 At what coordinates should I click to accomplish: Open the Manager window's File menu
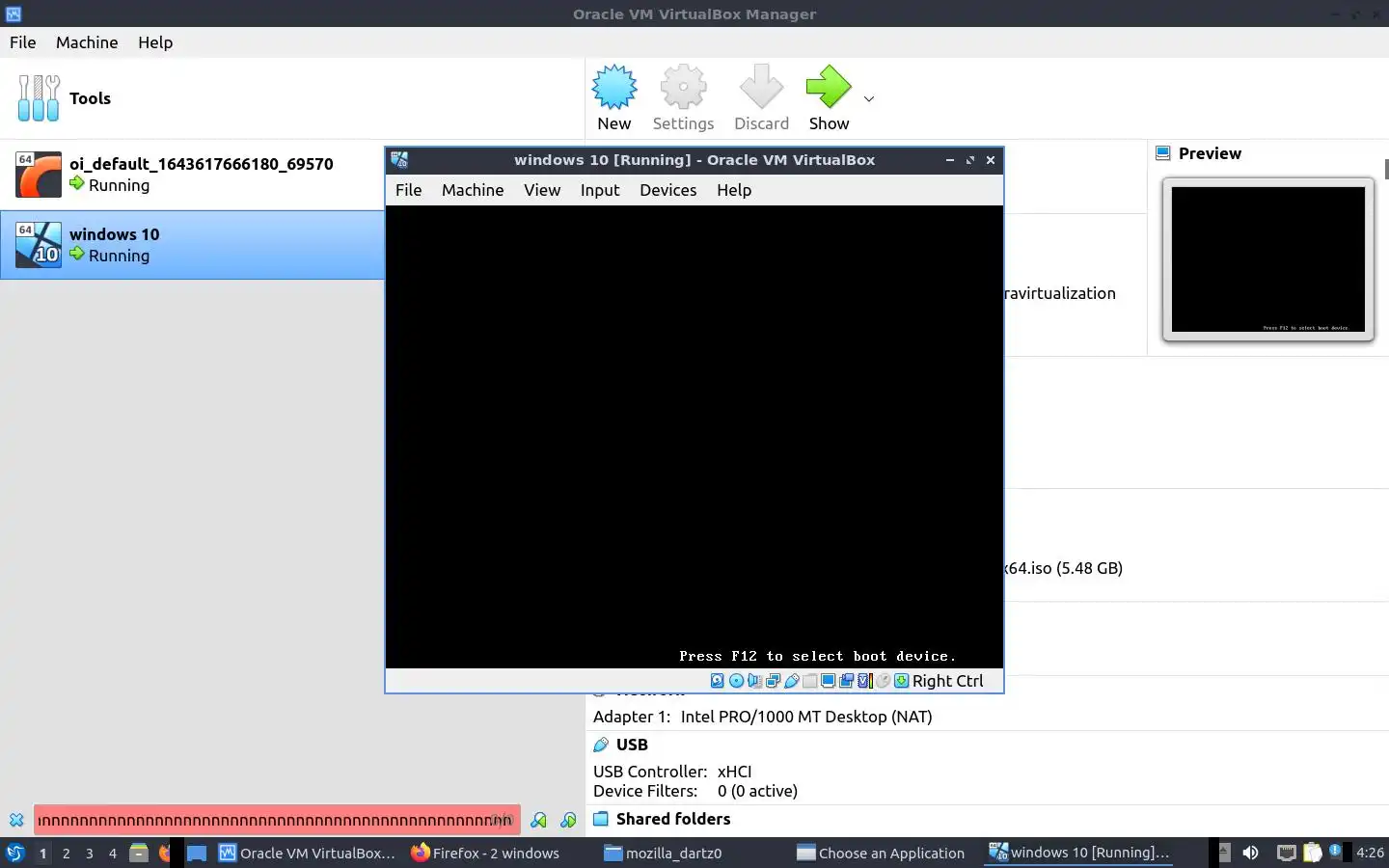tap(23, 42)
